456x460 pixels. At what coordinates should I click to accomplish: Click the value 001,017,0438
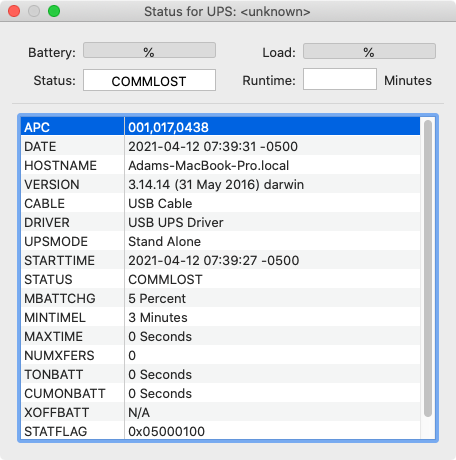[x=168, y=127]
